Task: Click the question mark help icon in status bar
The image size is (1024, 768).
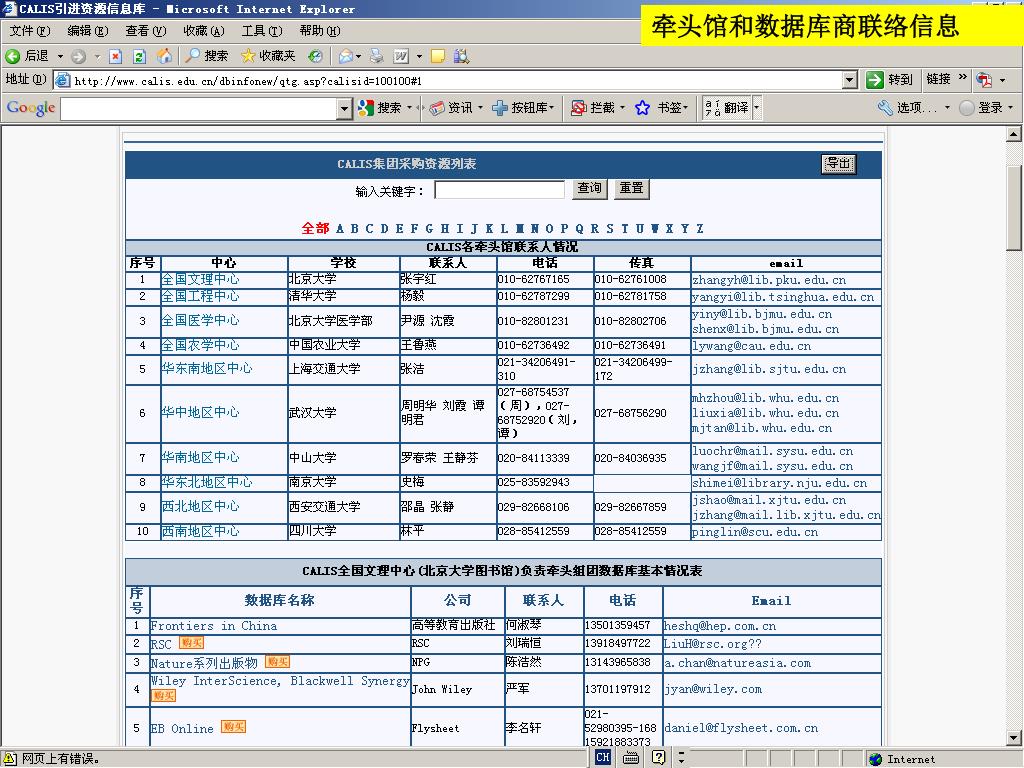Action: [x=659, y=758]
